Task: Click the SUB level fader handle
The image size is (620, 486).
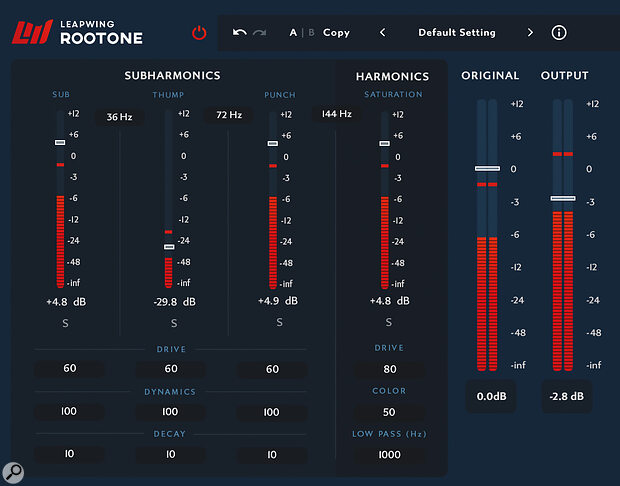Action: pyautogui.click(x=60, y=142)
